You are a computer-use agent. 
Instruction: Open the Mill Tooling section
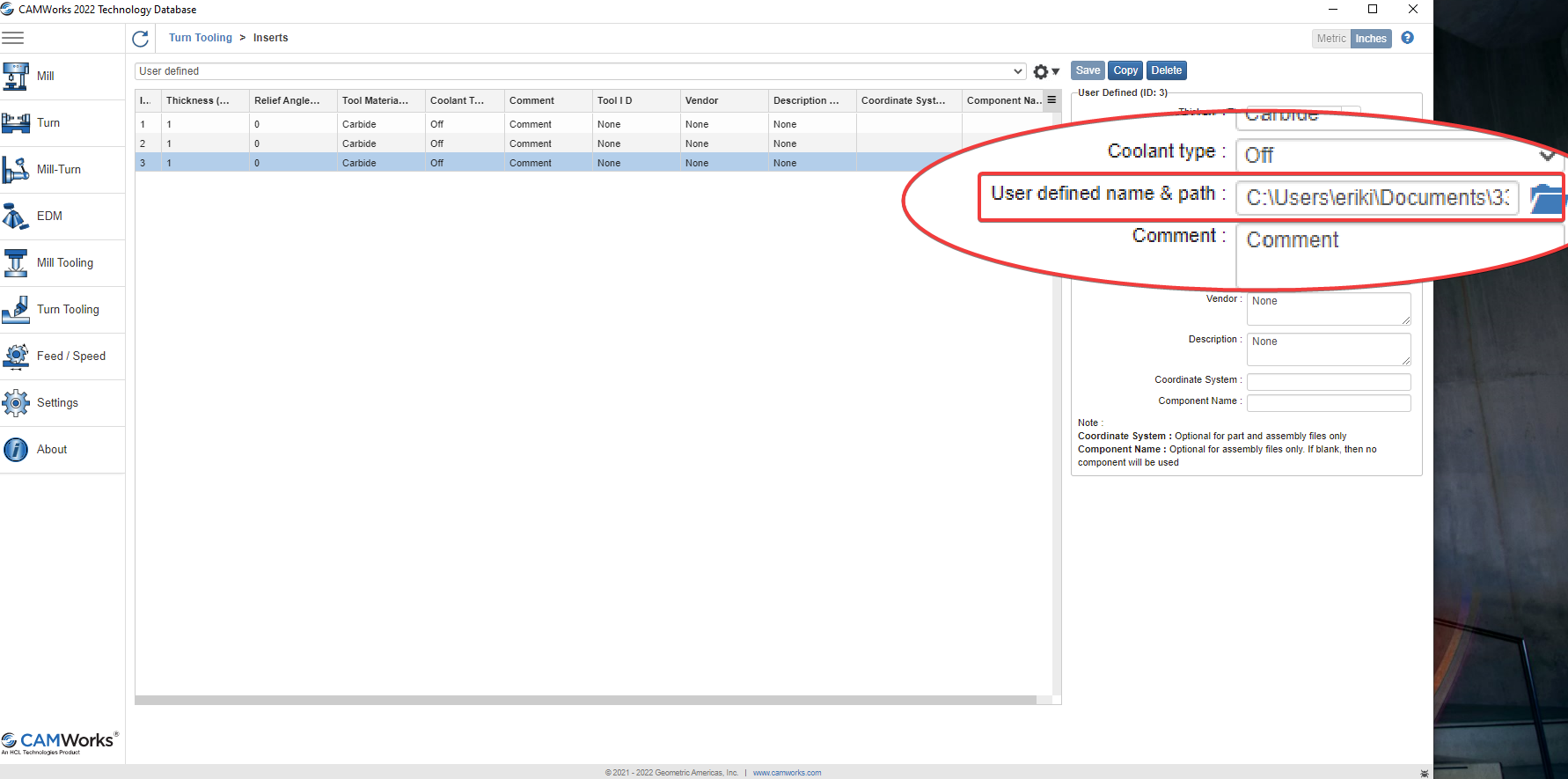click(x=62, y=263)
